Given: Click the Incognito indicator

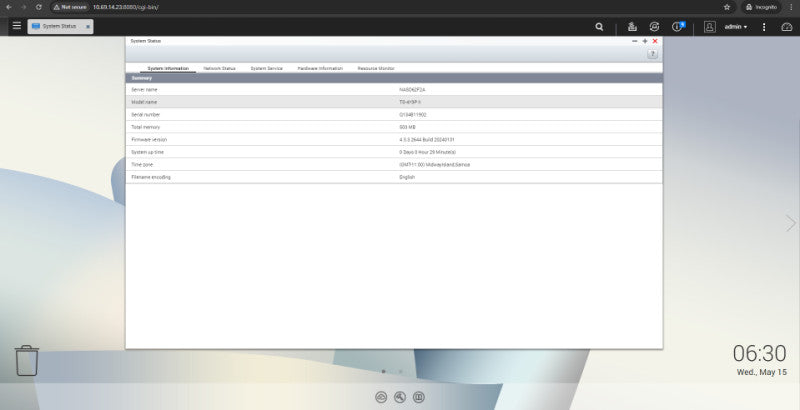Looking at the screenshot, I should coord(761,7).
